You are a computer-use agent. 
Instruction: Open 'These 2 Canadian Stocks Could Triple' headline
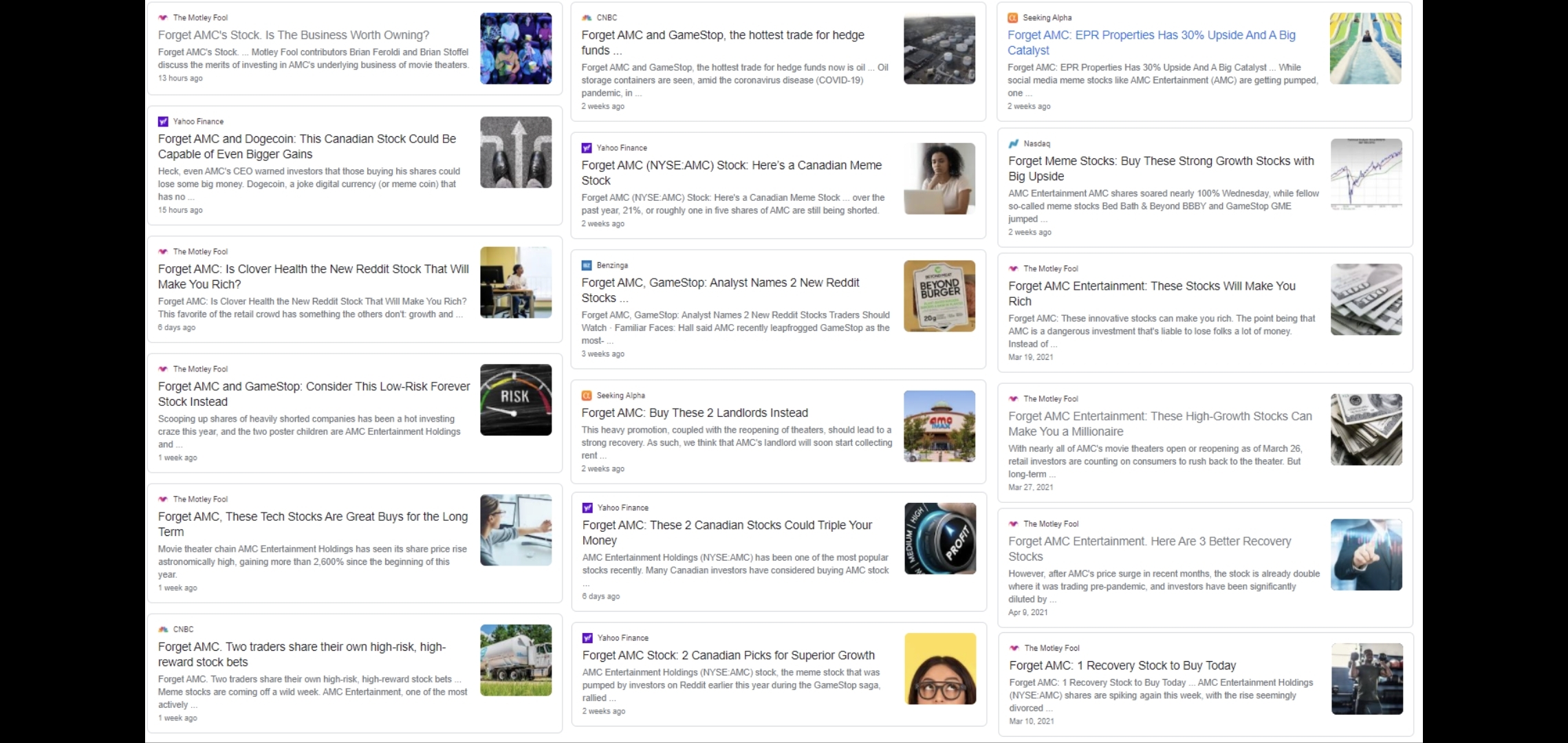click(x=727, y=532)
